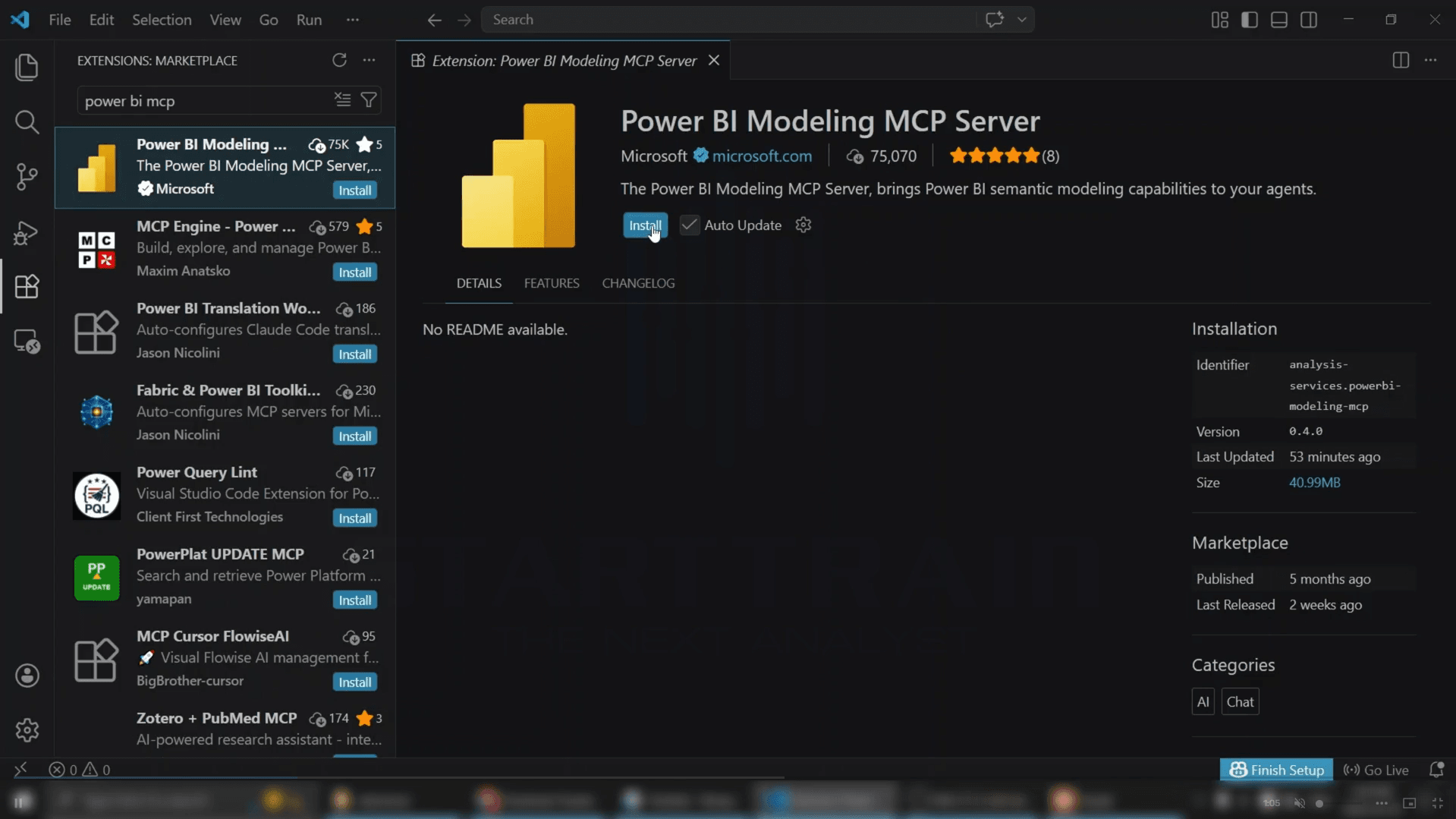Select the AI category tag
Image resolution: width=1456 pixels, height=819 pixels.
click(1203, 702)
